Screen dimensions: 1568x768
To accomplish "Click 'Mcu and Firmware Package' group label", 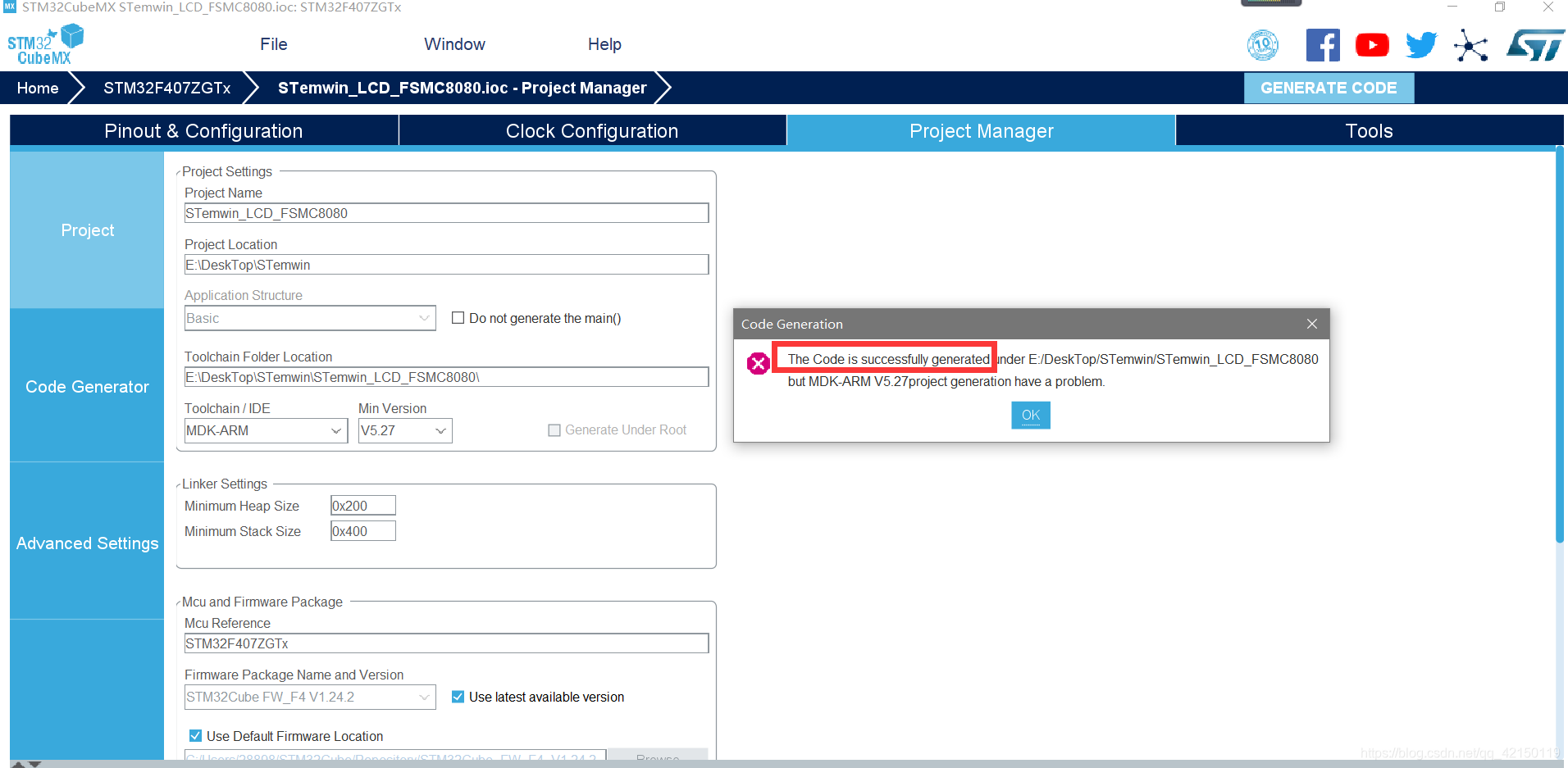I will (x=262, y=602).
